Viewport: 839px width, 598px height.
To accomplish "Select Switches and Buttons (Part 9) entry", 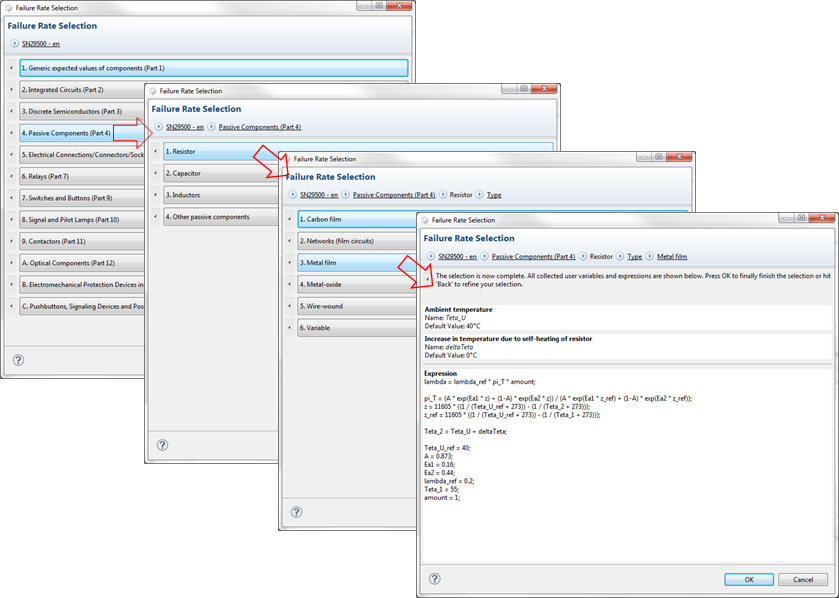I will click(x=82, y=198).
